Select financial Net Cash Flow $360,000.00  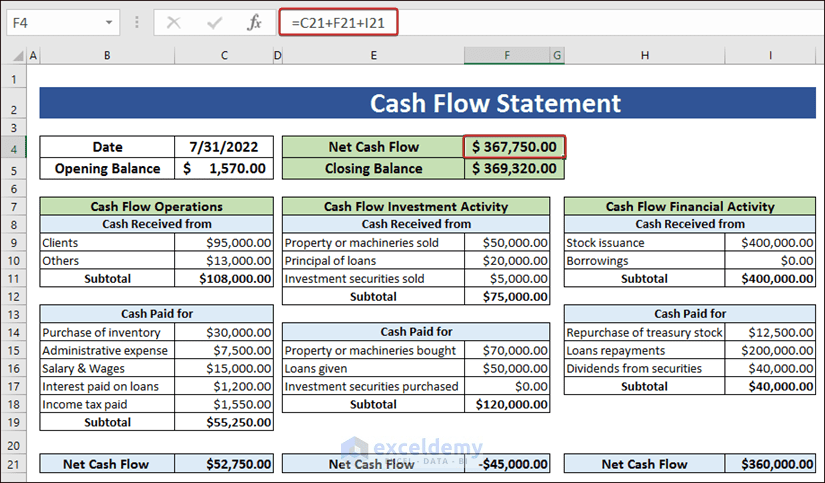770,464
